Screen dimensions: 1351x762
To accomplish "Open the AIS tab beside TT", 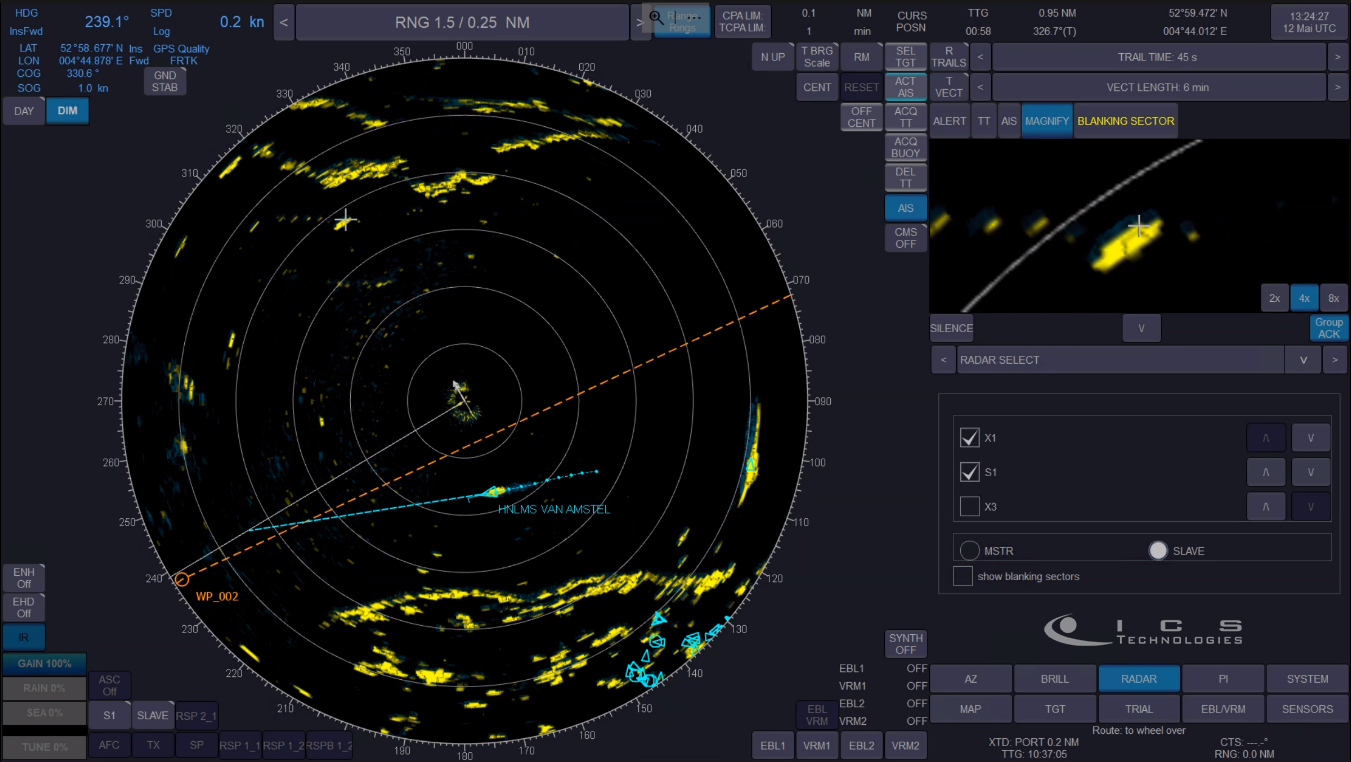I will point(1009,121).
